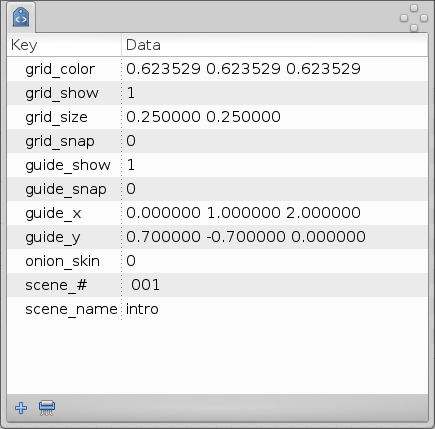Click the guide_show value 1
Screen dimensions: 435x429
(x=131, y=165)
